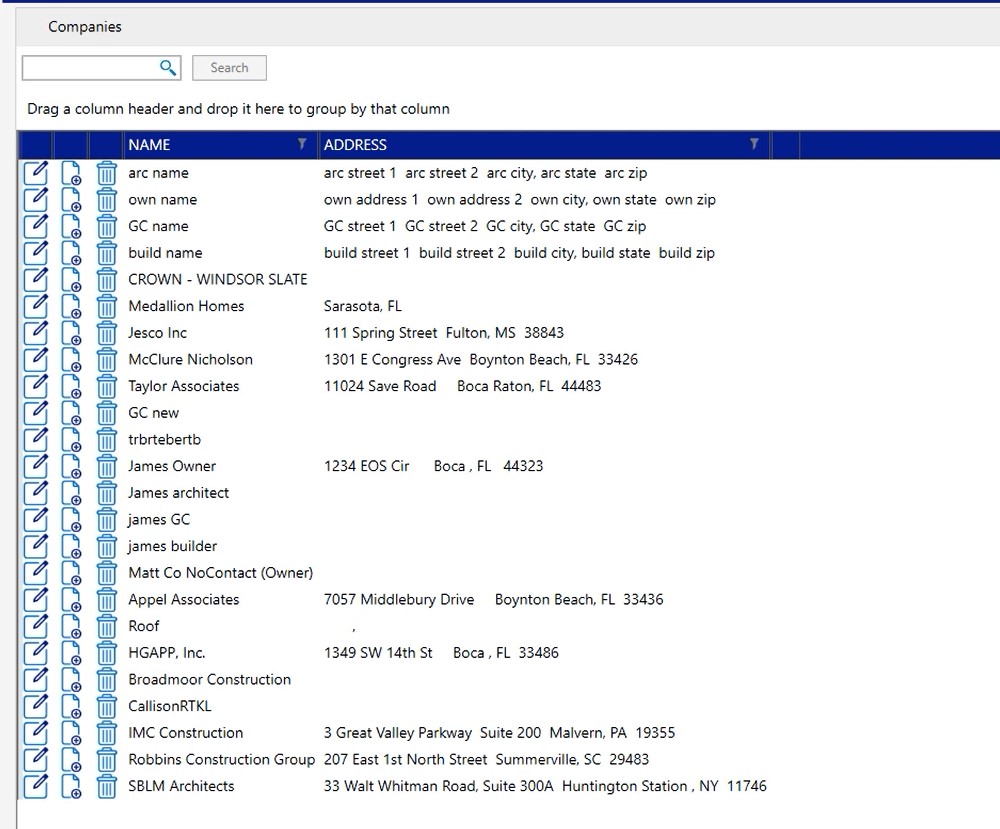Click add-document icon for IMC Construction
Screen dimensions: 1000x829
[71, 734]
